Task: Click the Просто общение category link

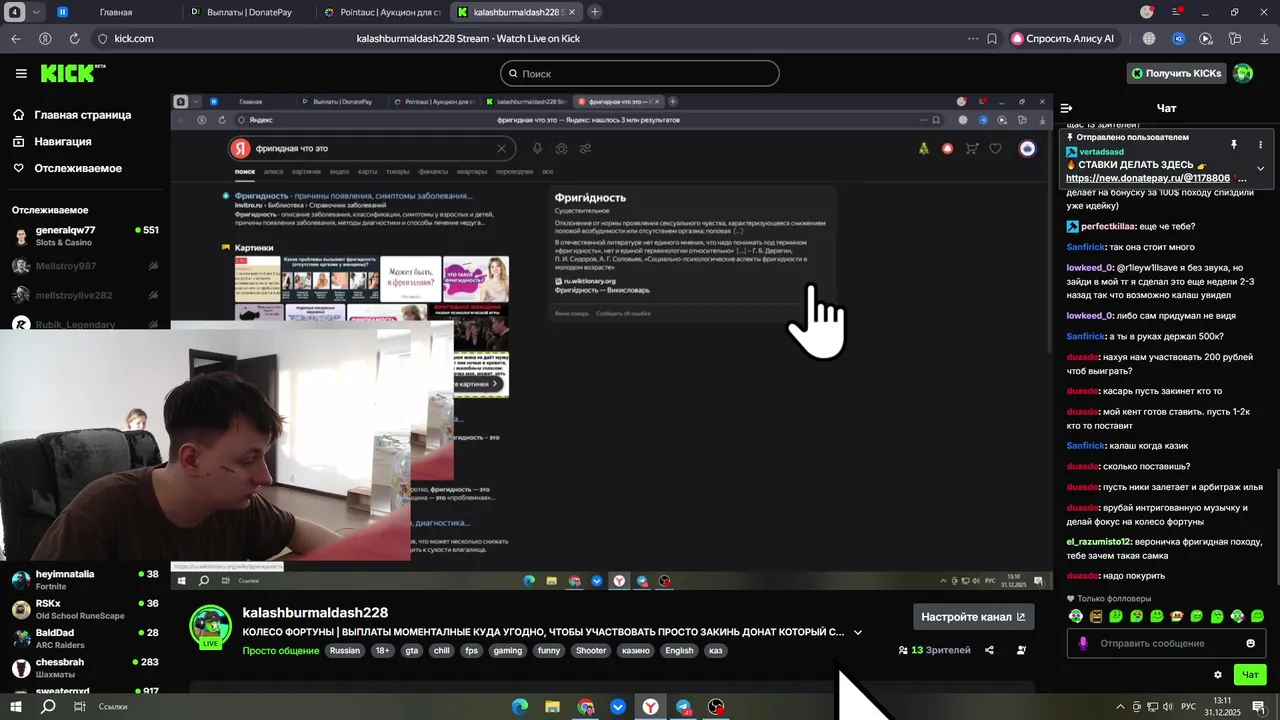Action: (x=281, y=650)
